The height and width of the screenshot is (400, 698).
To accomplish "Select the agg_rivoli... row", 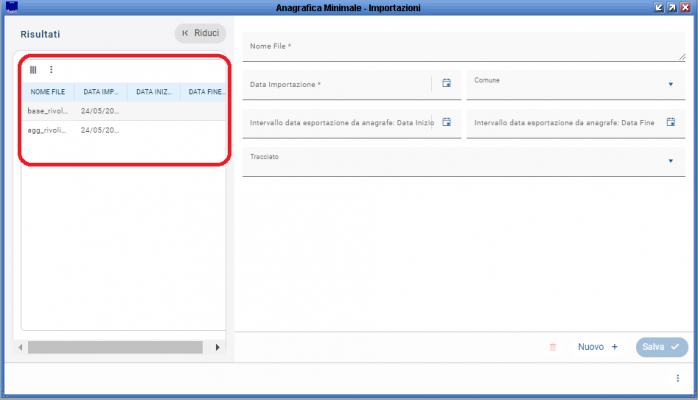I will (x=124, y=130).
